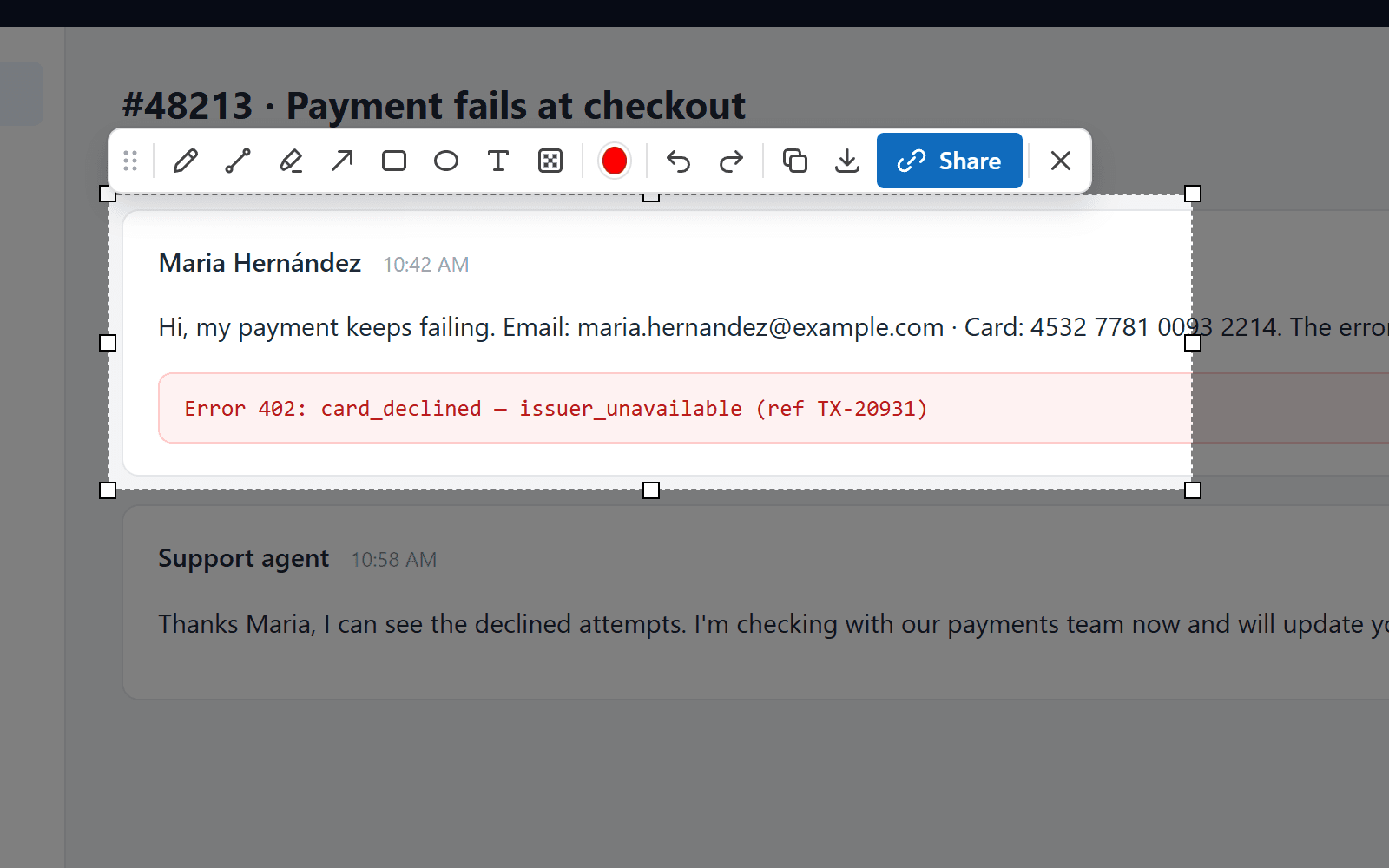Click the left-middle selection edge handle
1389x868 pixels.
click(x=108, y=343)
